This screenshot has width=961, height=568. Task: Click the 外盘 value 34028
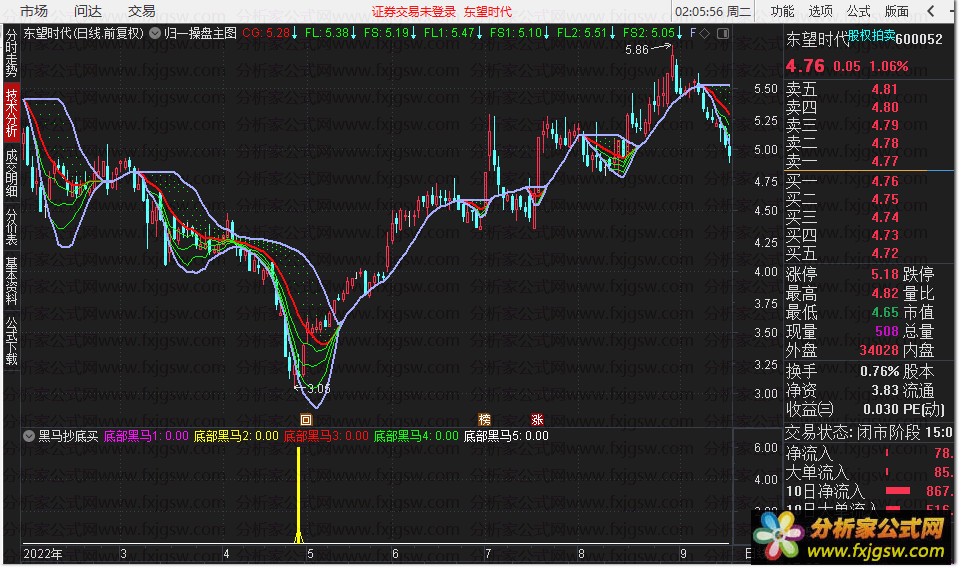[878, 350]
